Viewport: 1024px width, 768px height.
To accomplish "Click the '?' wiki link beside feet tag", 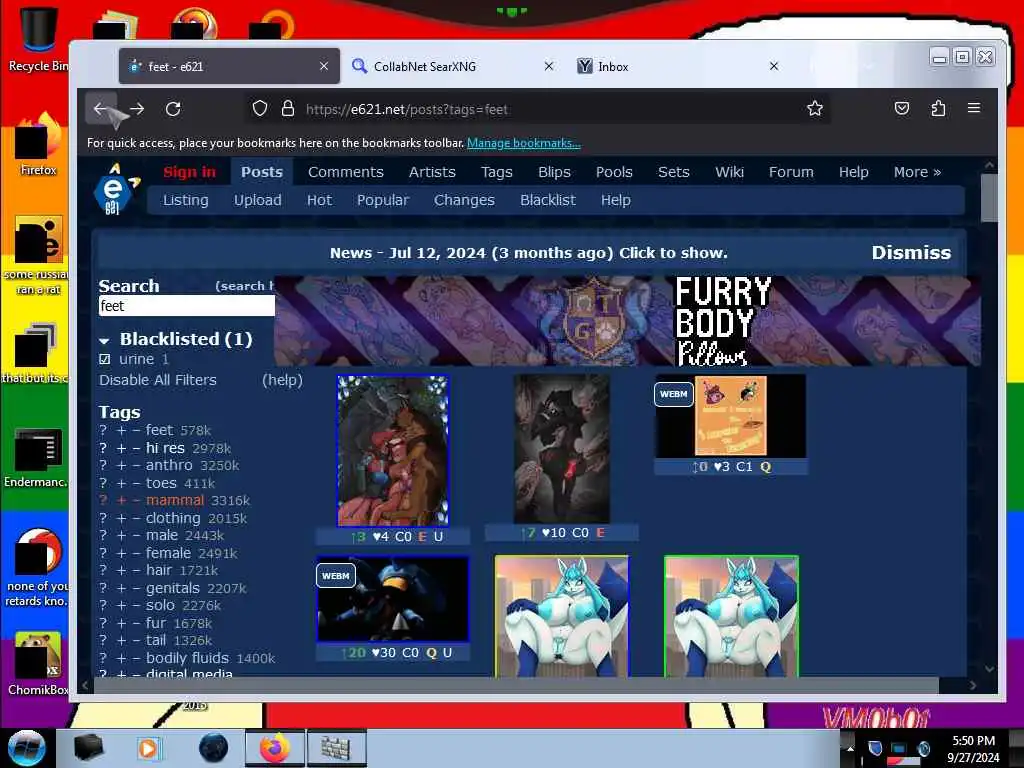I will (x=103, y=430).
